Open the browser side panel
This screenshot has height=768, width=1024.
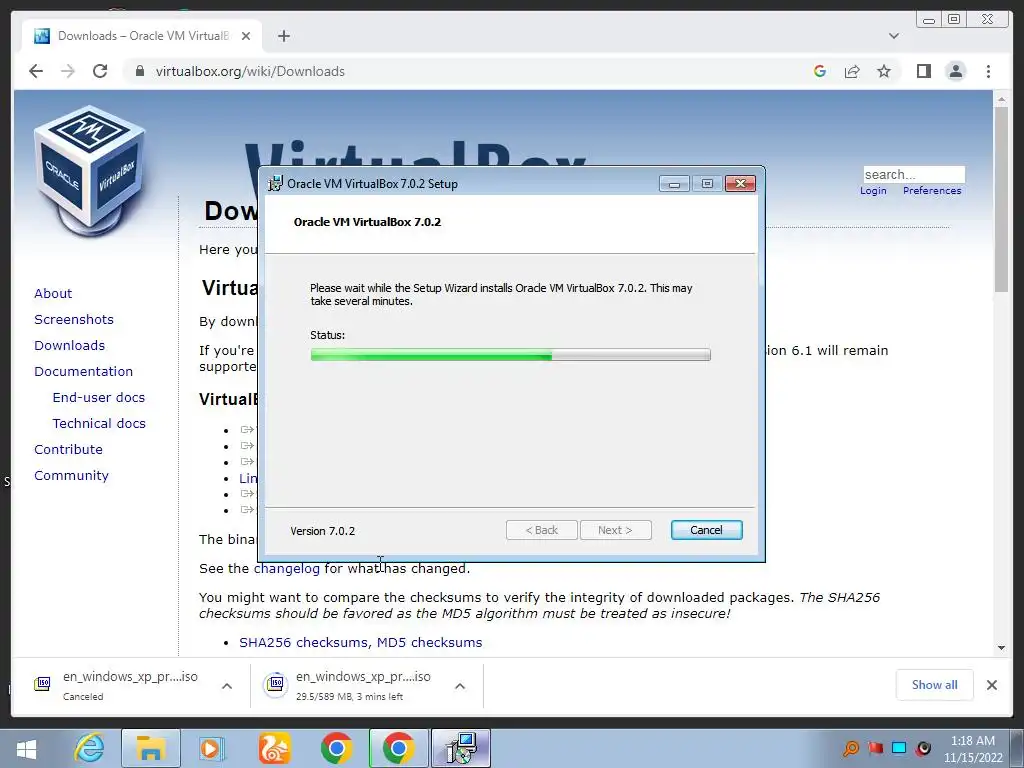[x=923, y=71]
